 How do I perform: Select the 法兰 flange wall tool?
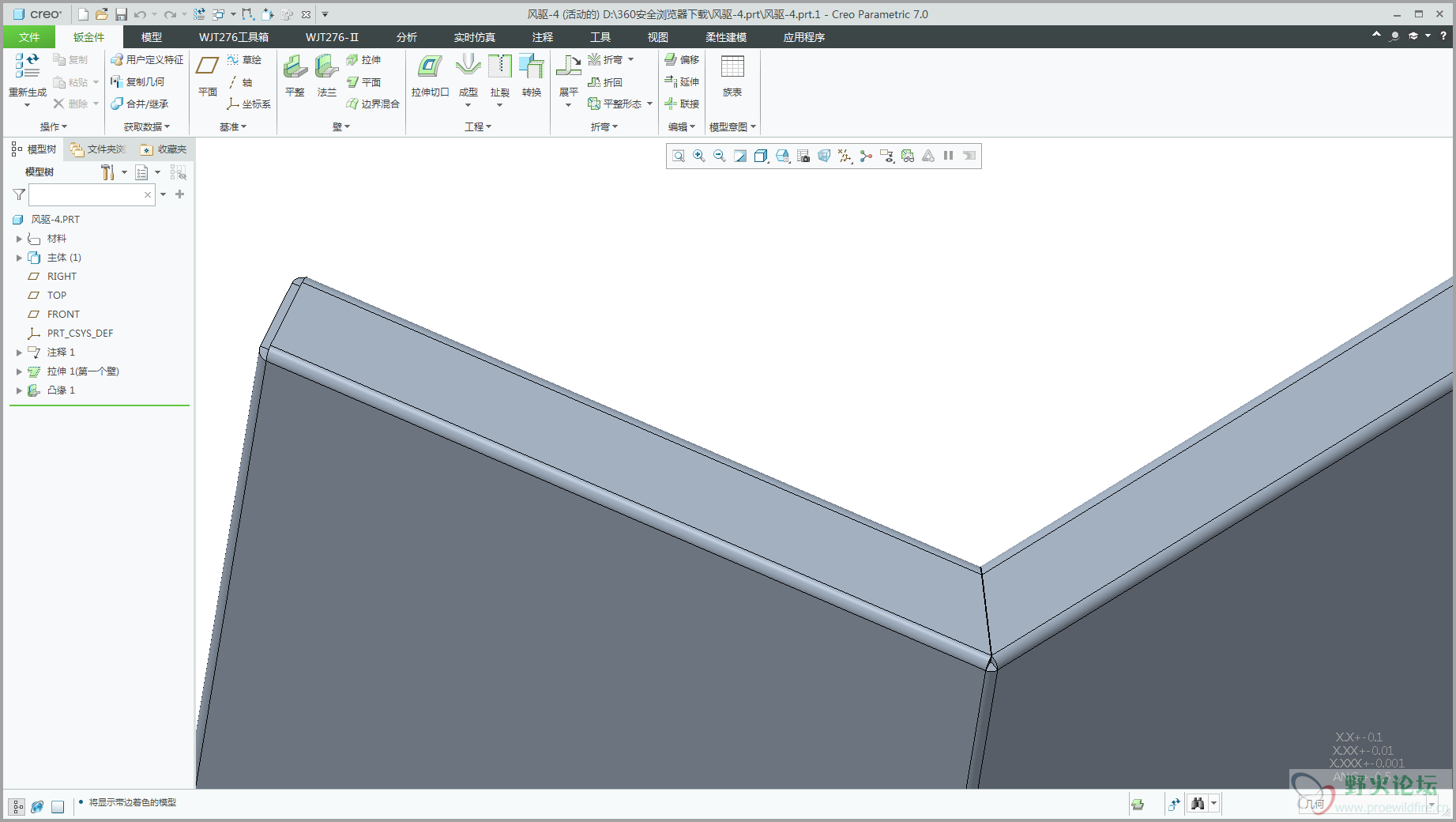click(x=326, y=75)
